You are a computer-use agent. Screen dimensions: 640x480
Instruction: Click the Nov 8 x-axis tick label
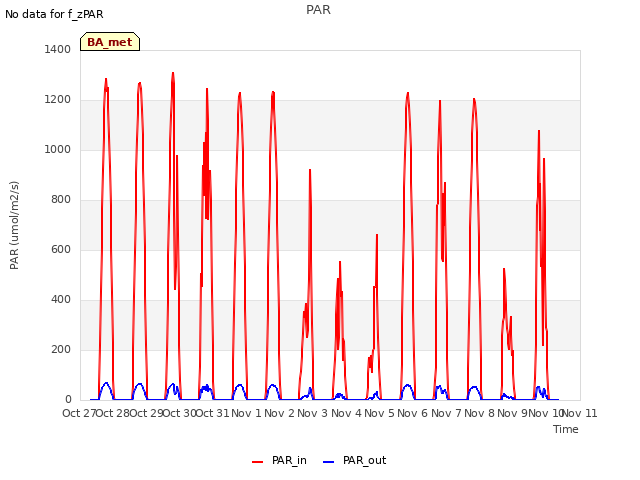click(480, 413)
